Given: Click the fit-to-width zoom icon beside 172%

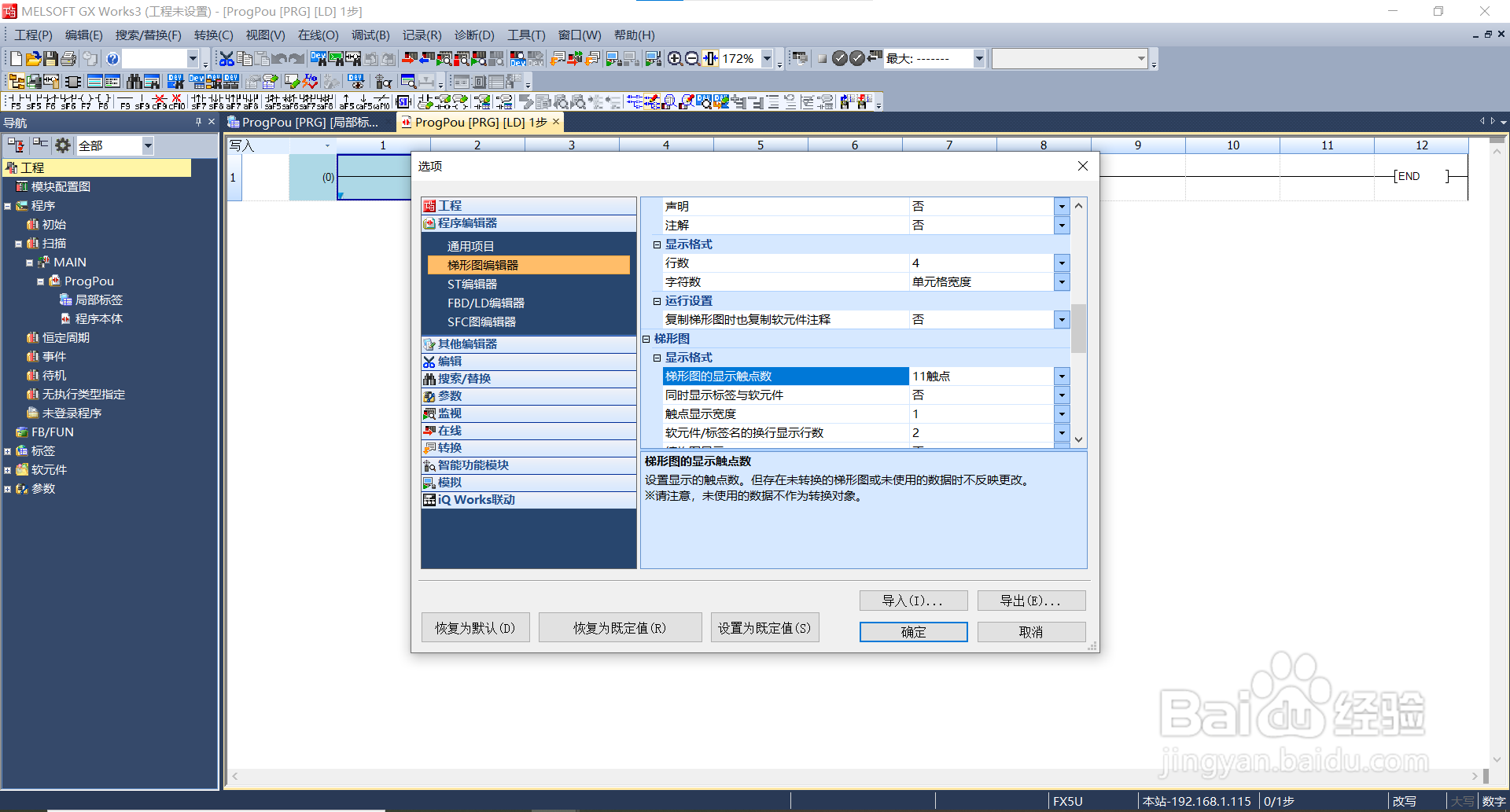Looking at the screenshot, I should click(710, 59).
